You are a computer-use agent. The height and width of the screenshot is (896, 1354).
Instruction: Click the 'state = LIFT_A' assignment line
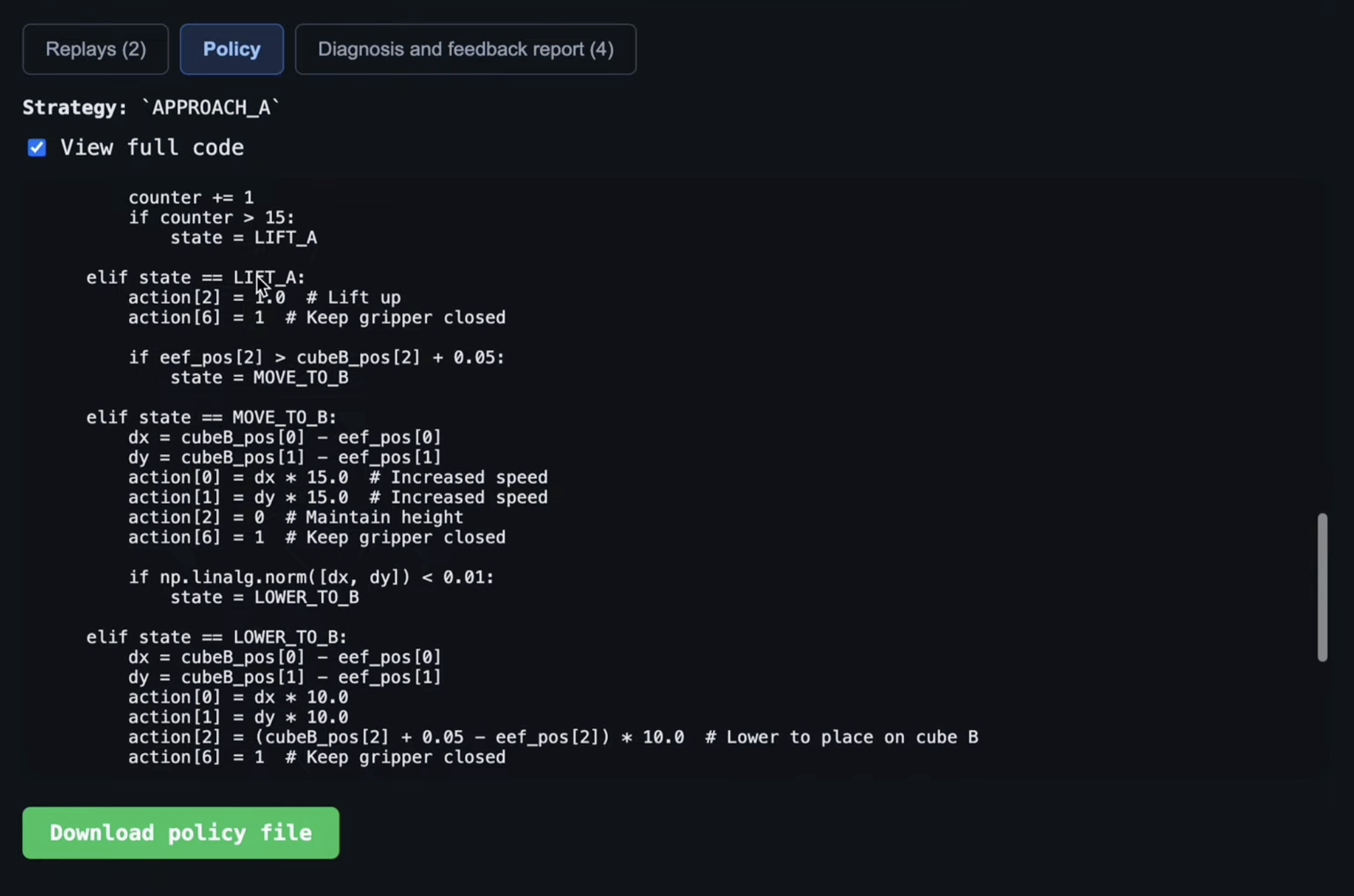243,238
